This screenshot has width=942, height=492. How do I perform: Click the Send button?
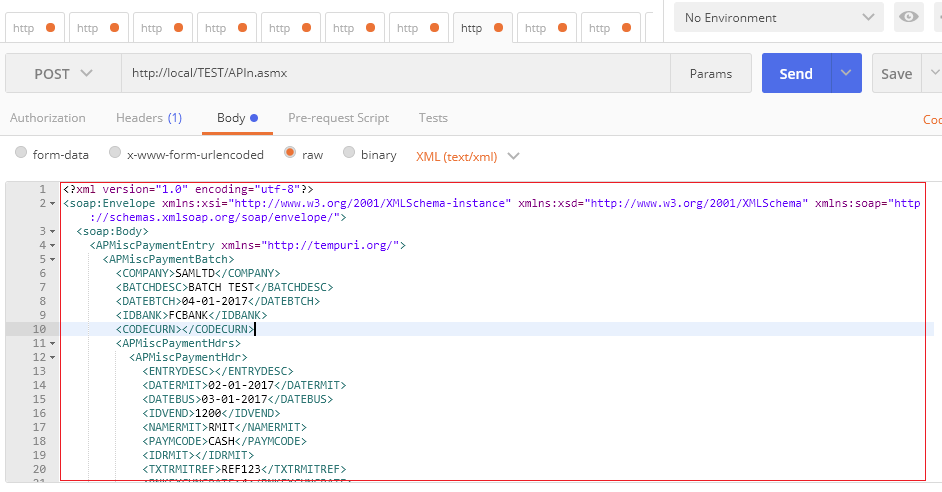click(x=796, y=73)
